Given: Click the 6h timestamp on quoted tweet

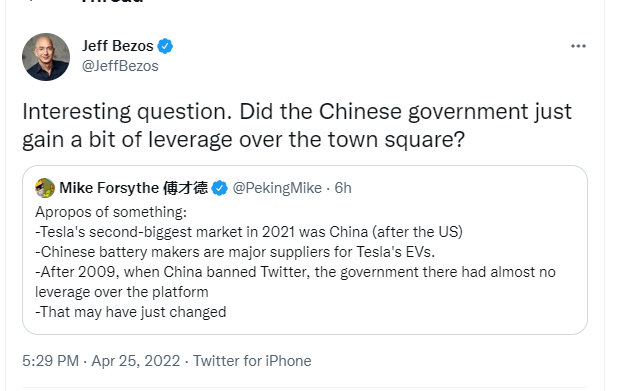Looking at the screenshot, I should (343, 188).
